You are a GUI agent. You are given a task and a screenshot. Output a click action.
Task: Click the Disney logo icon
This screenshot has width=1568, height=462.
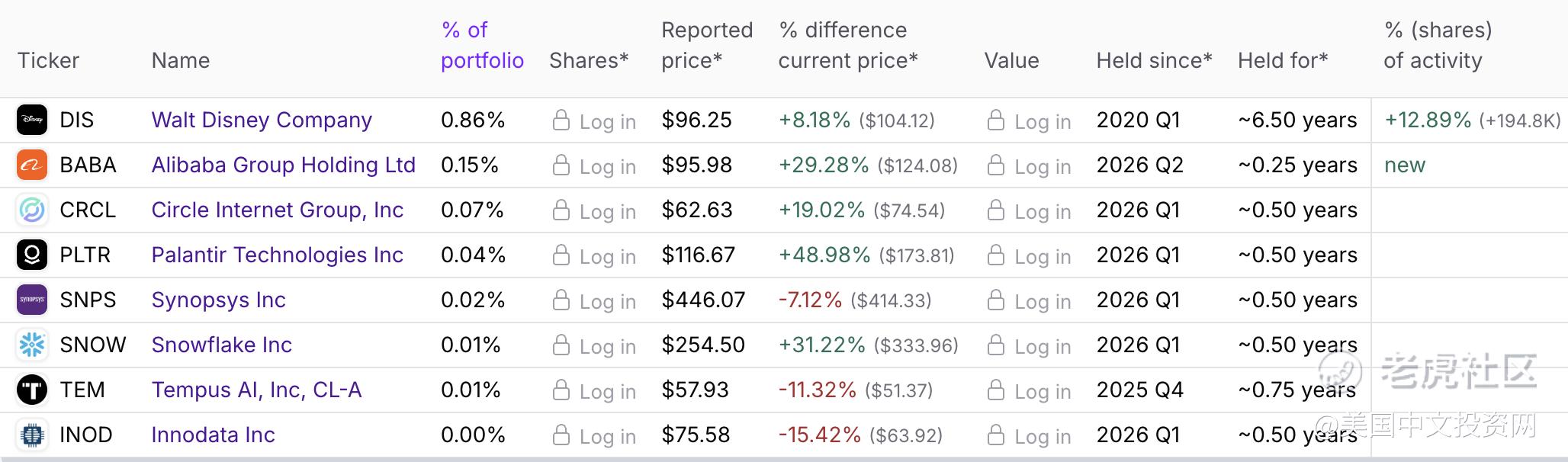[x=32, y=120]
